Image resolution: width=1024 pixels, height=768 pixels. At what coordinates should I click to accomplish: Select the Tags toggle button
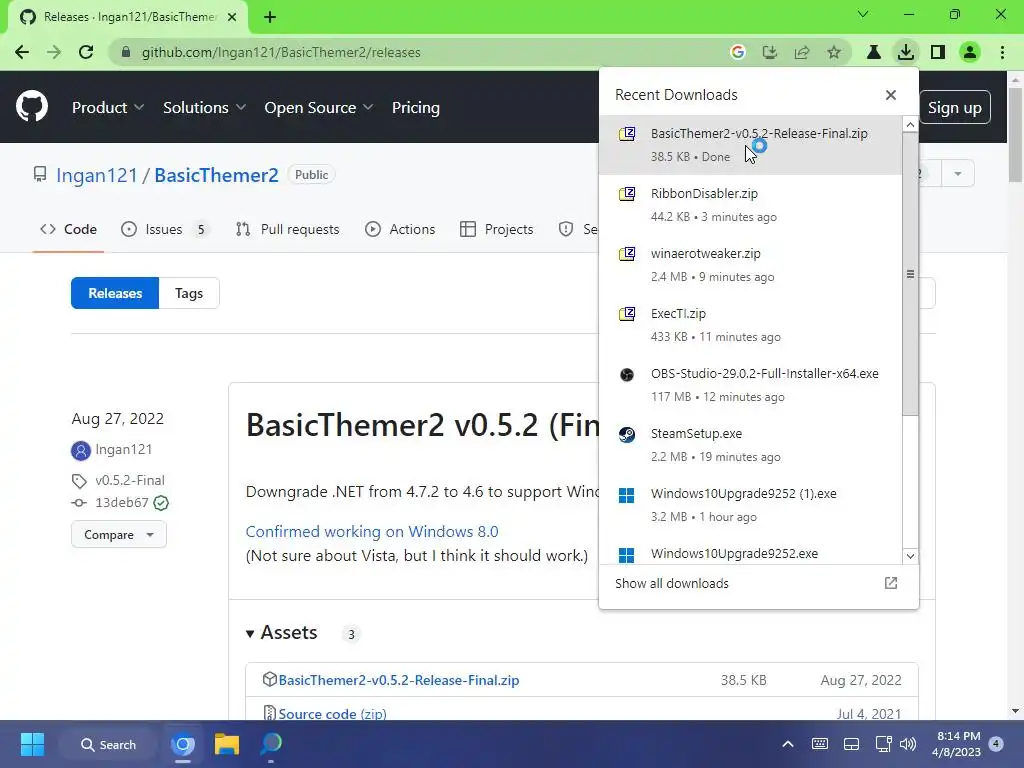pos(189,293)
